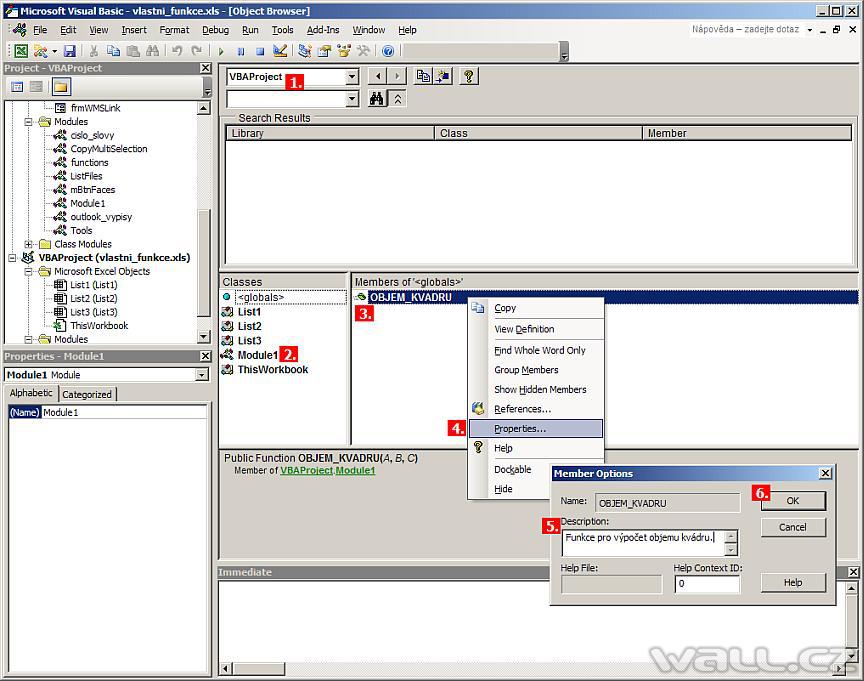Click the View Microsoft Excel toolbar icon
Screen dimensions: 864x681
[21, 51]
